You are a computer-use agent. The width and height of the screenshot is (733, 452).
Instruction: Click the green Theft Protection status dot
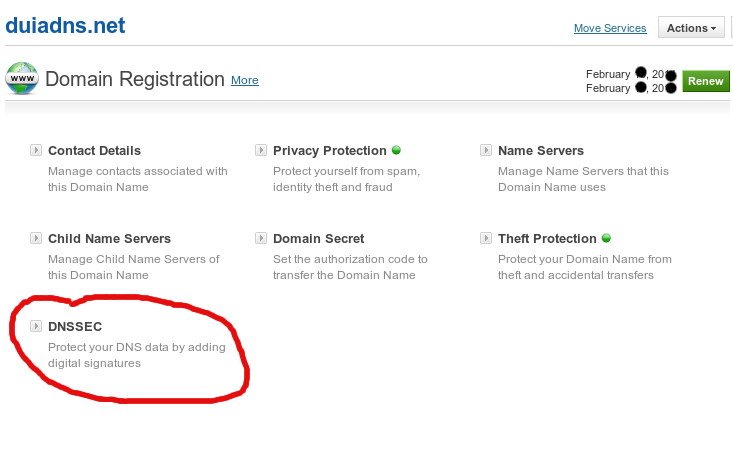click(x=606, y=238)
